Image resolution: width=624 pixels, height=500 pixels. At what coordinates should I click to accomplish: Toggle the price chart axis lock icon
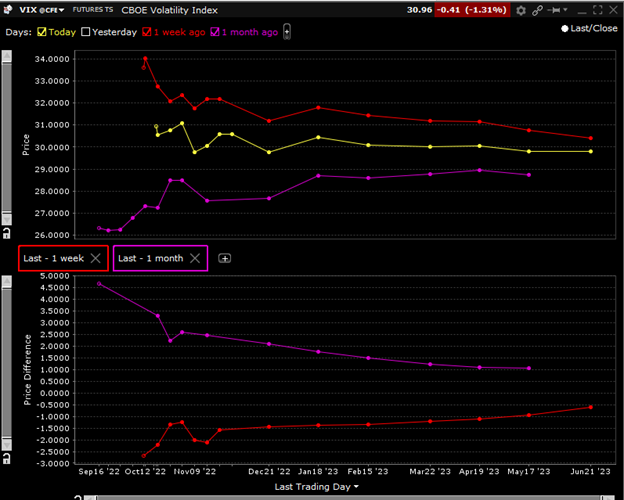click(7, 234)
